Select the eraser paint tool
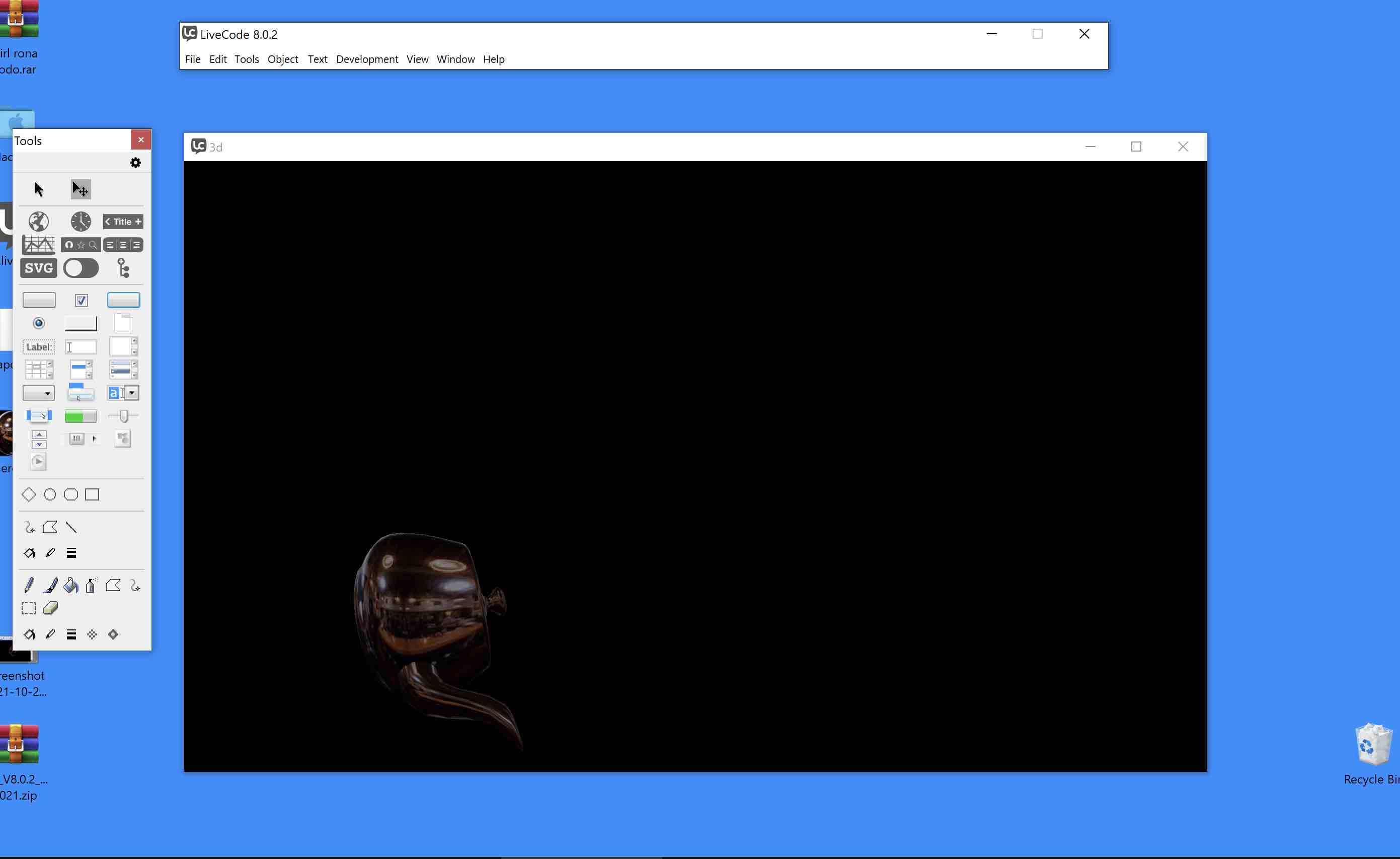The height and width of the screenshot is (859, 1400). [x=50, y=608]
